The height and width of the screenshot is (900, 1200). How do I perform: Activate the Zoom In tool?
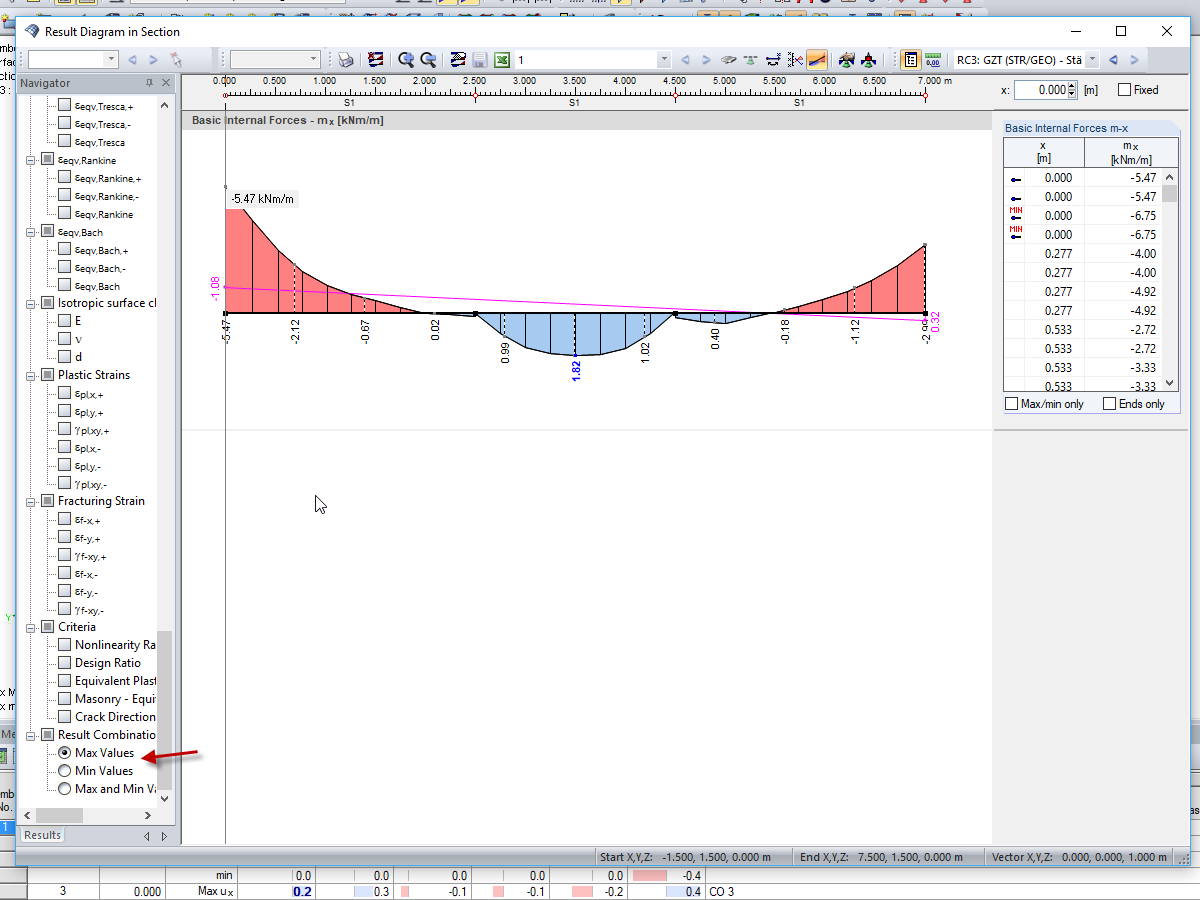coord(405,60)
